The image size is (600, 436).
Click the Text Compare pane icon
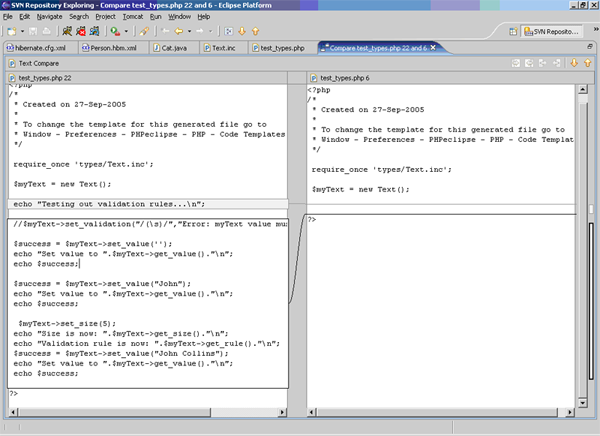point(12,63)
